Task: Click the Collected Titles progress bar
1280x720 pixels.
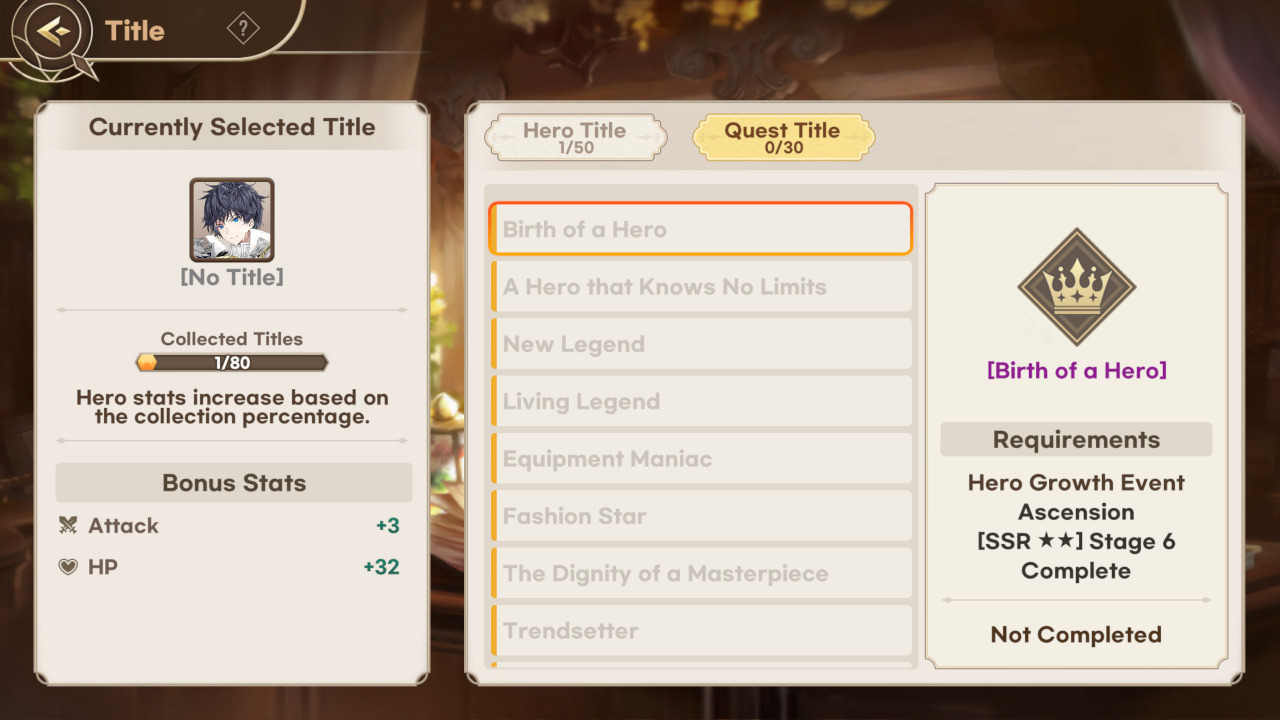Action: [232, 362]
